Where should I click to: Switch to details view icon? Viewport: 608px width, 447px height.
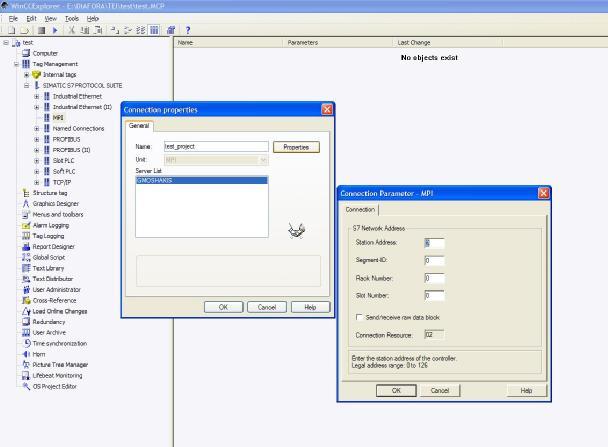coord(154,30)
